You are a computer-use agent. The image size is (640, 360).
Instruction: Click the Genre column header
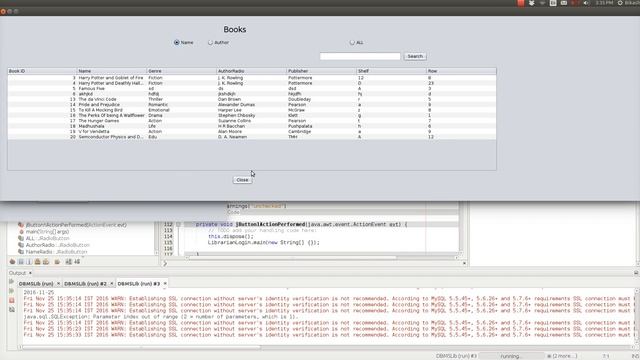click(x=182, y=71)
